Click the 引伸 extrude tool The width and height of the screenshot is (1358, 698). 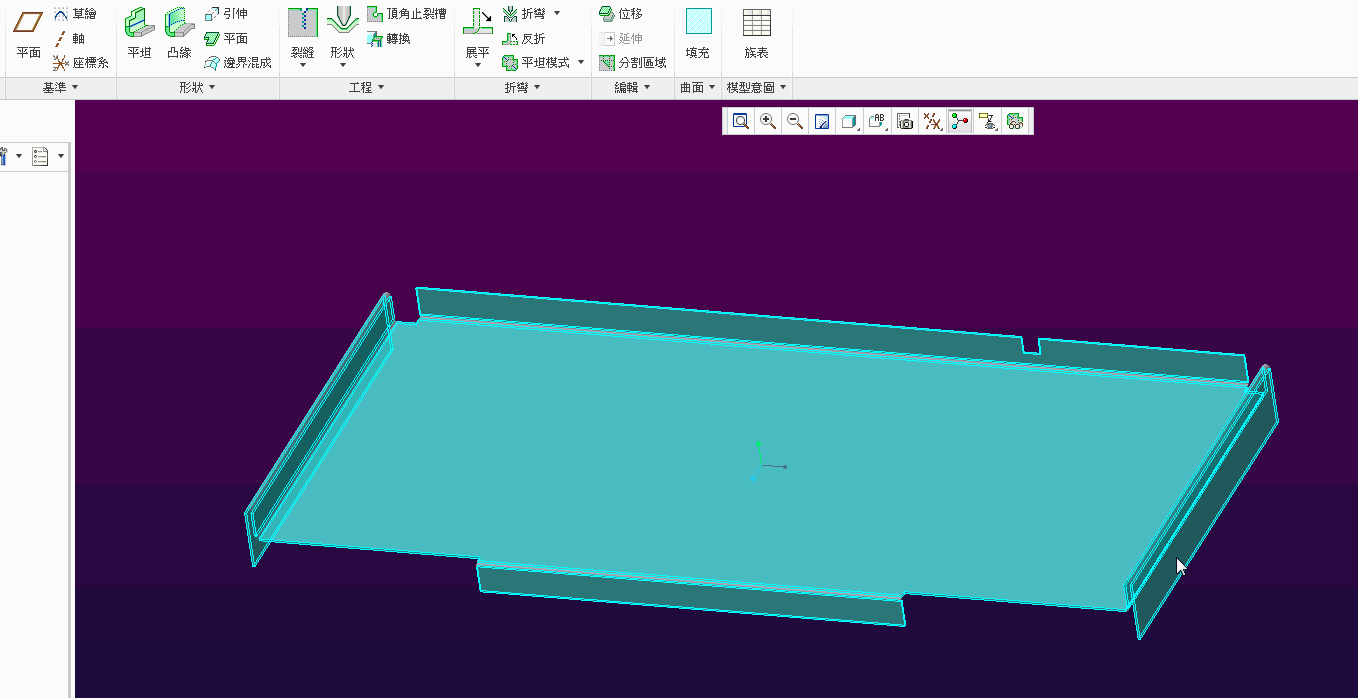click(x=226, y=14)
